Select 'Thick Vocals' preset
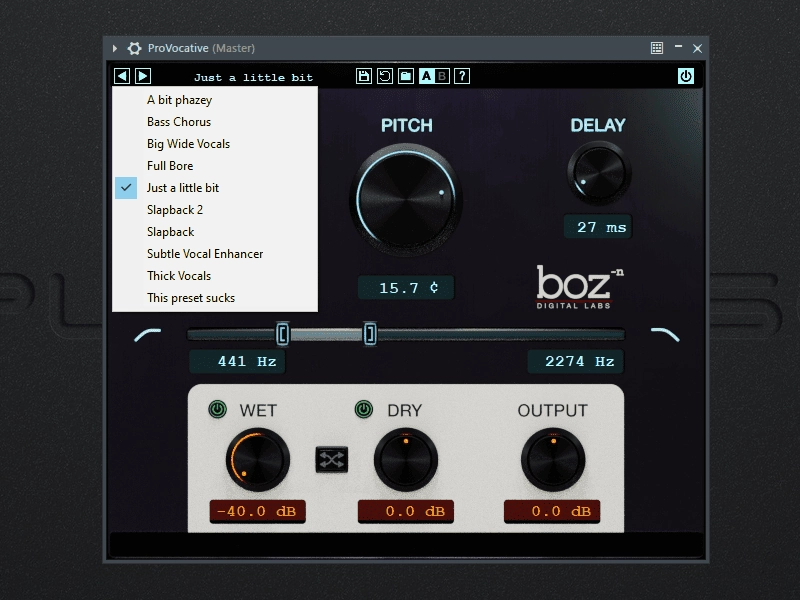 tap(215, 276)
